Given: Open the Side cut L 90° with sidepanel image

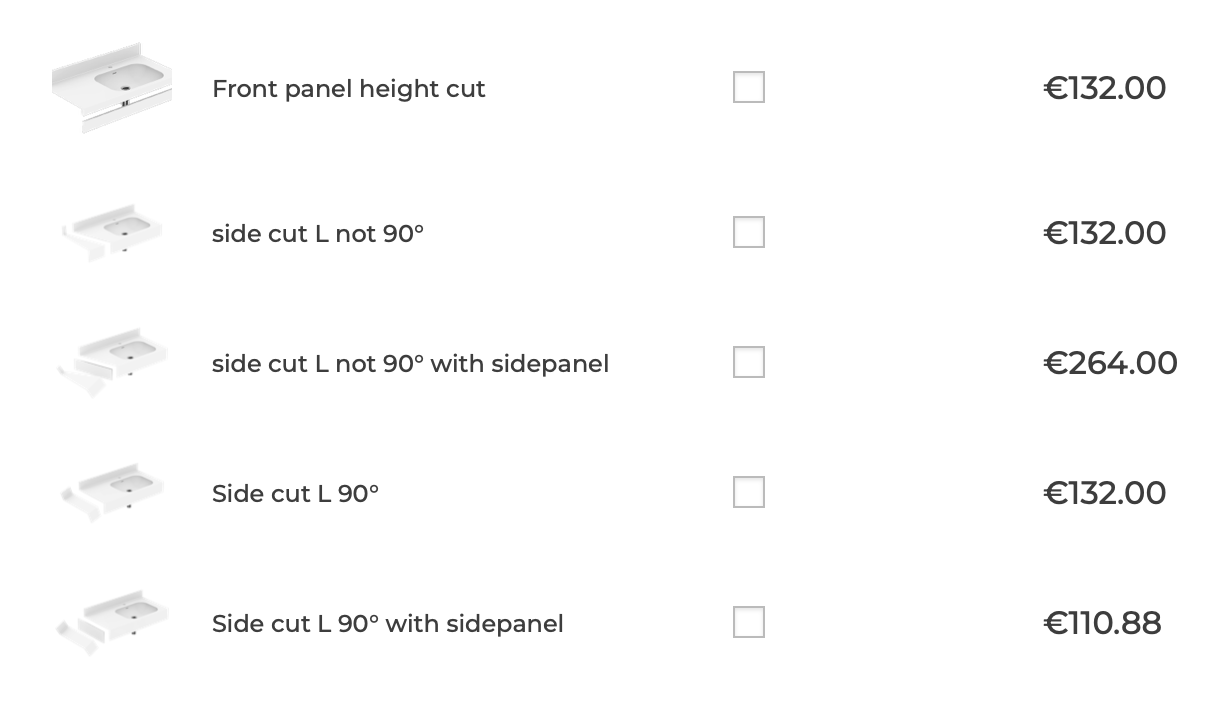Looking at the screenshot, I should point(112,622).
